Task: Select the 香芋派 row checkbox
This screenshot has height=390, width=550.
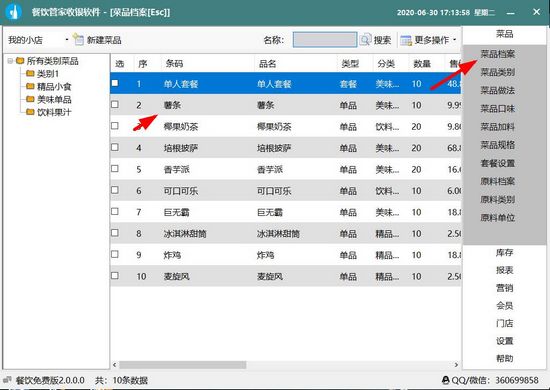Action: 115,169
